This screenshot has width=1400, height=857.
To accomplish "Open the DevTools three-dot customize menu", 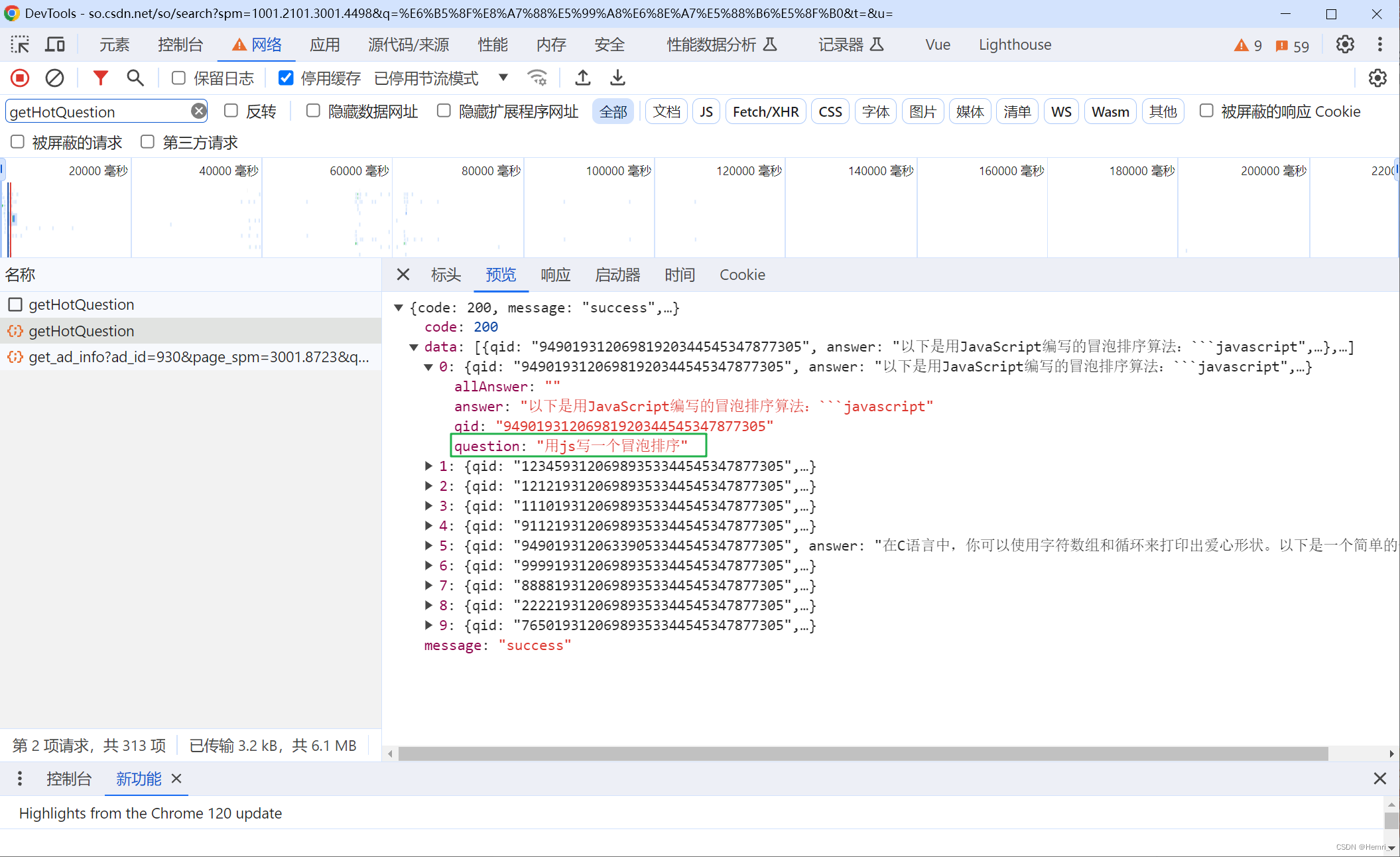I will 1380,44.
